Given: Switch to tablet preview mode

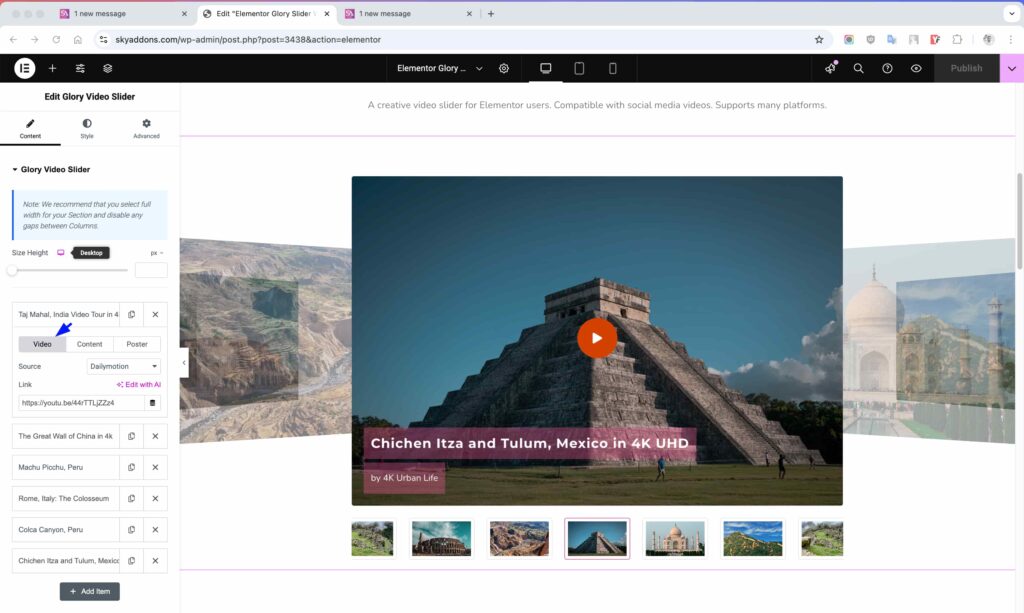Looking at the screenshot, I should click(579, 68).
